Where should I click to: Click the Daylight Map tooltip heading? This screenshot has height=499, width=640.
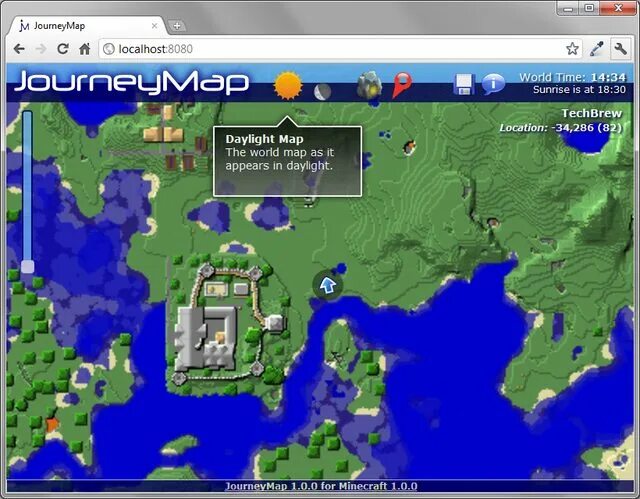(x=264, y=139)
